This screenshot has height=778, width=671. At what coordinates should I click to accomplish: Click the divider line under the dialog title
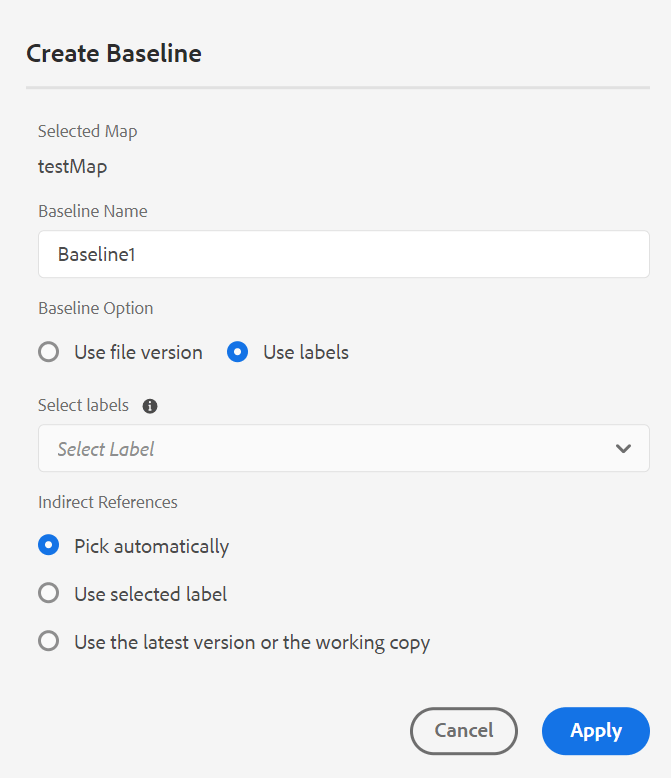click(337, 88)
